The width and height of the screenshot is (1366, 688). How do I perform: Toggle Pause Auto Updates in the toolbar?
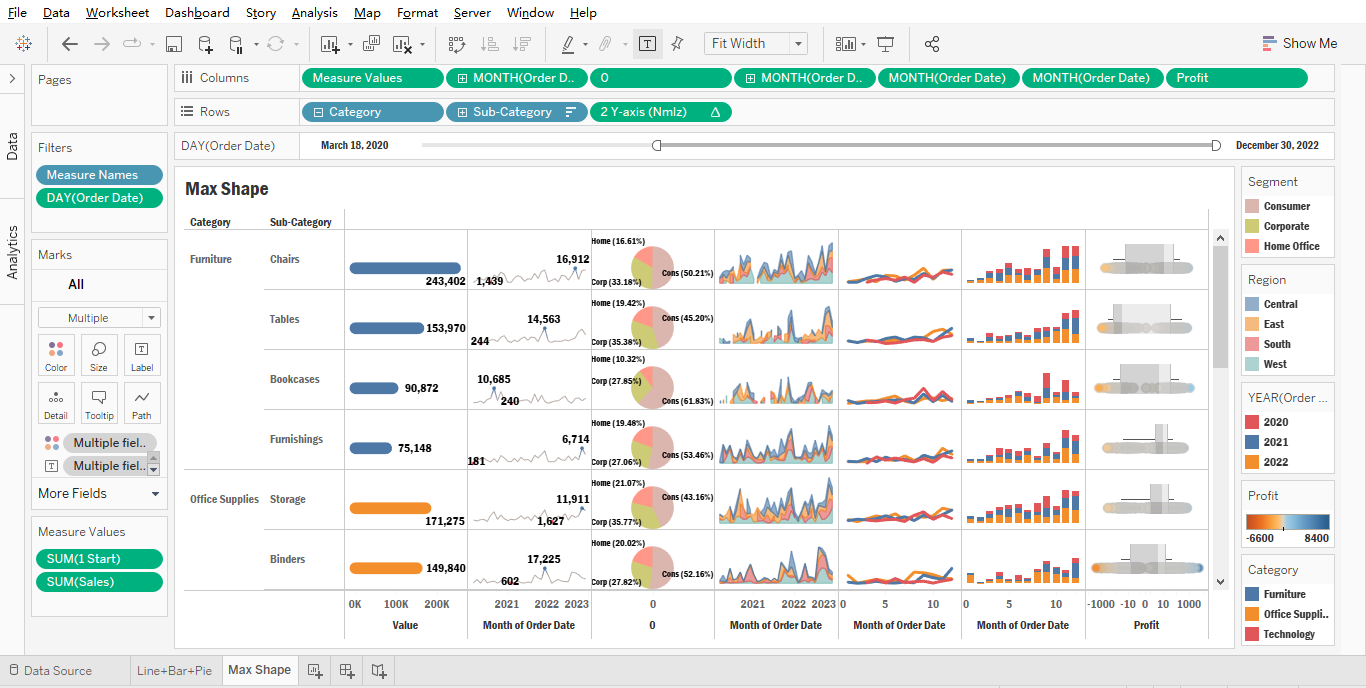(236, 43)
